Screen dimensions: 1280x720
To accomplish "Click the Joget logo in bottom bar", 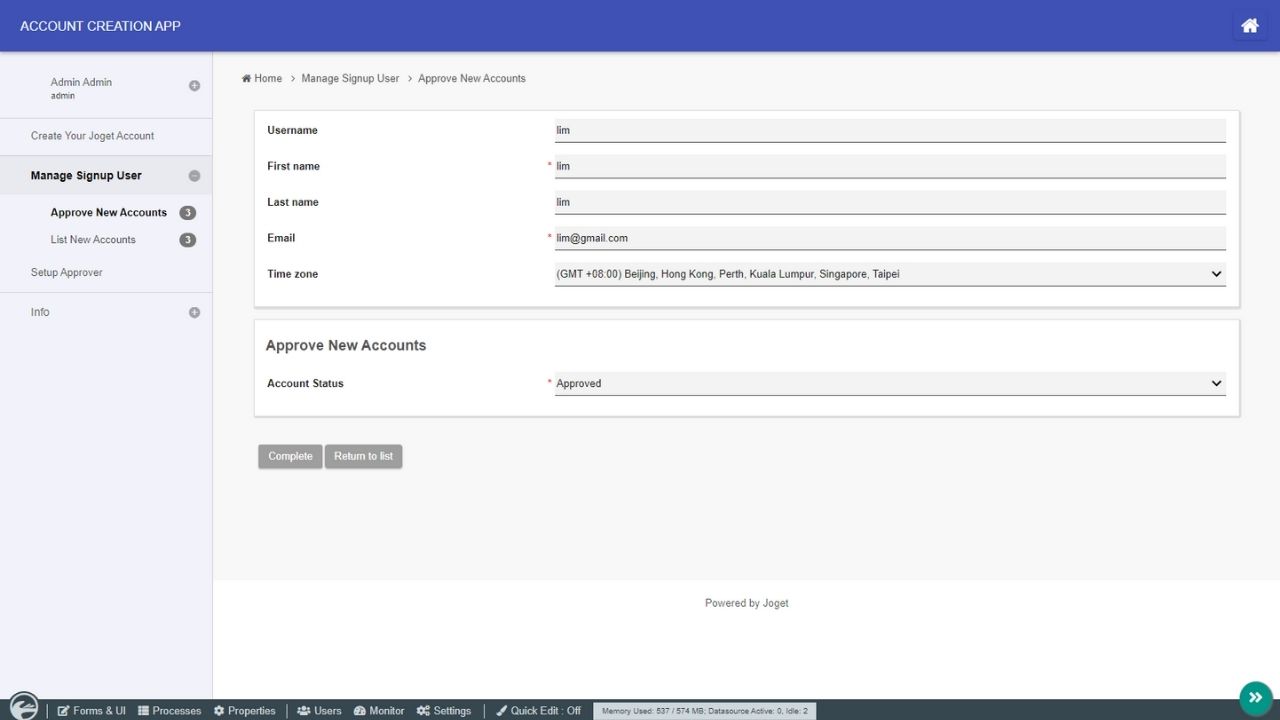I will [x=23, y=707].
